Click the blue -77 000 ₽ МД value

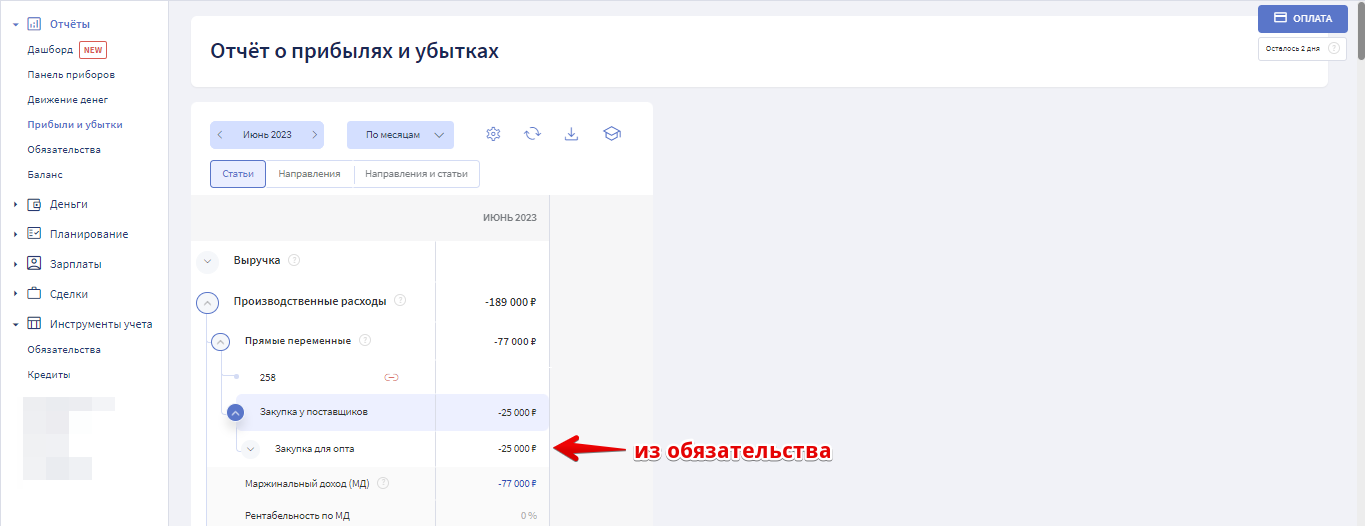pyautogui.click(x=517, y=484)
